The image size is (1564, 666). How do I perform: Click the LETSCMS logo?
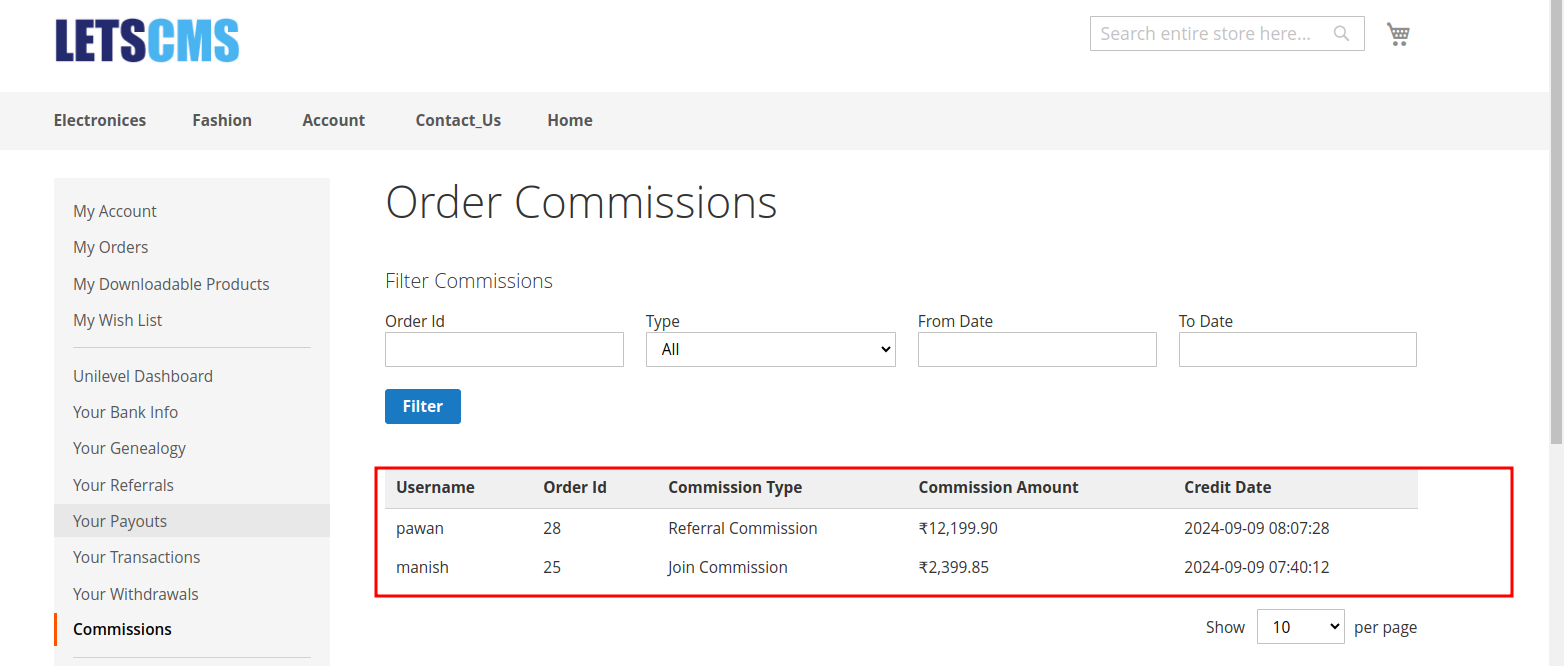coord(147,41)
